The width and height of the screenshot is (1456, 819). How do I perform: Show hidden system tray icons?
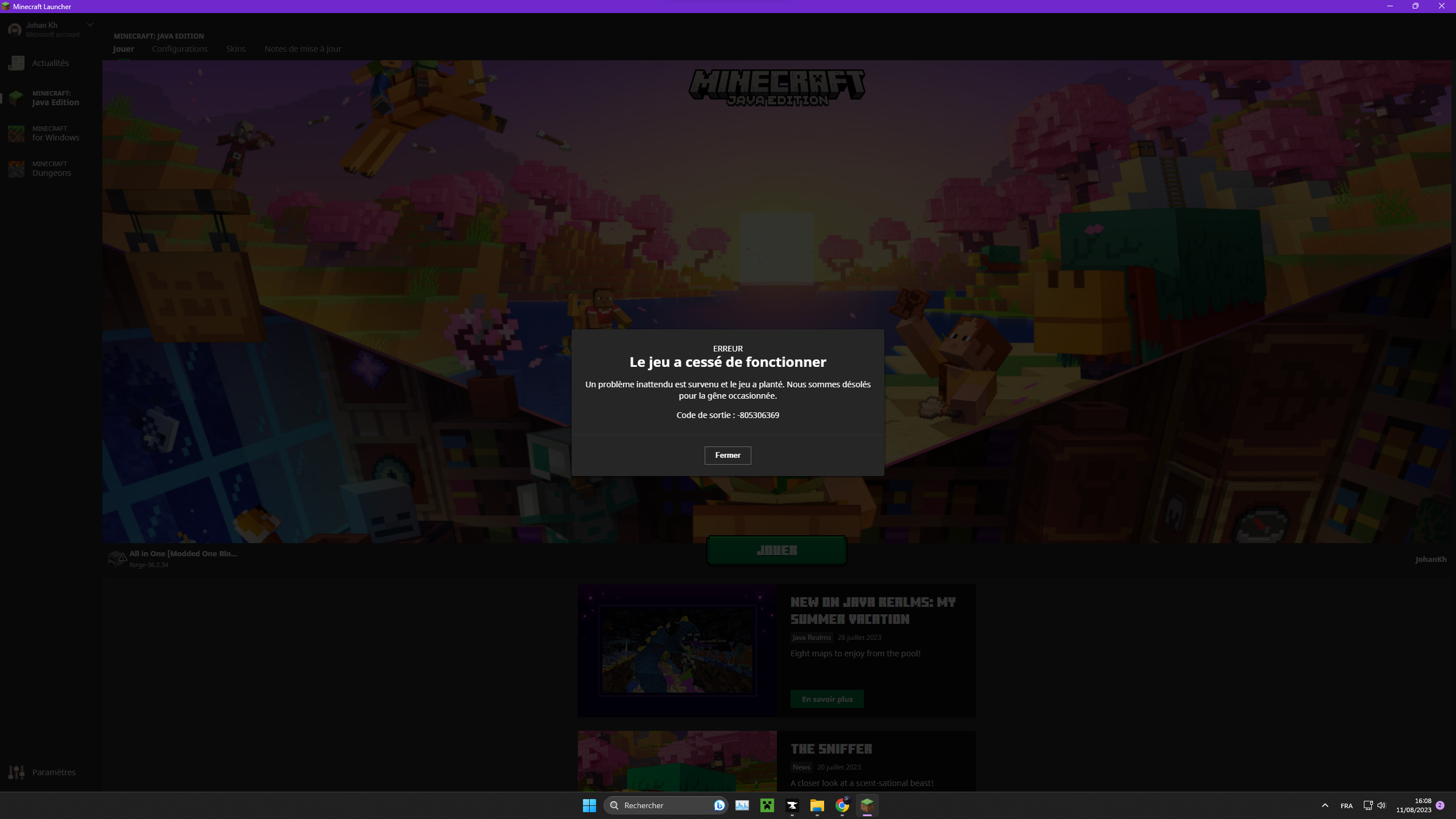coord(1325,805)
